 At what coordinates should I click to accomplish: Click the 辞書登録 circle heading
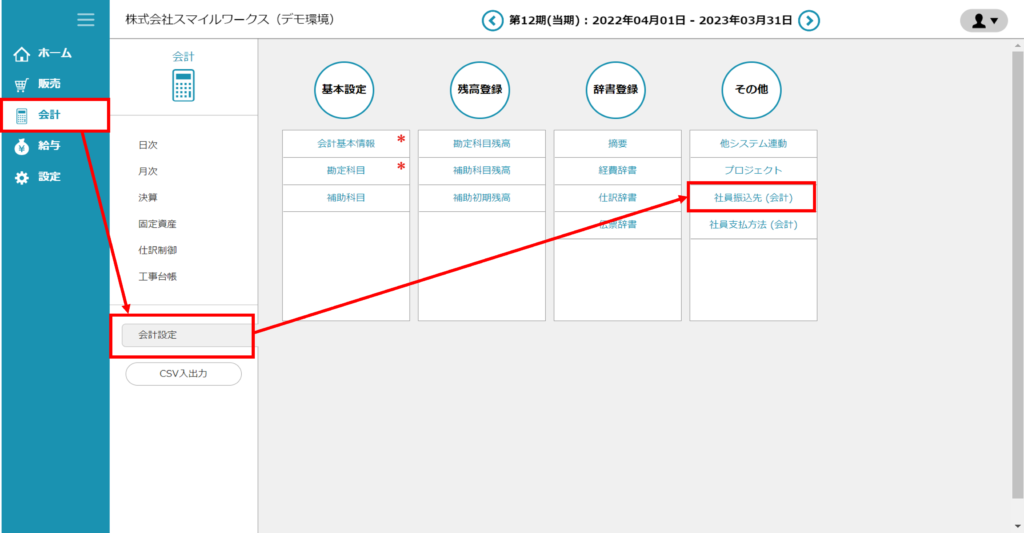[x=616, y=90]
